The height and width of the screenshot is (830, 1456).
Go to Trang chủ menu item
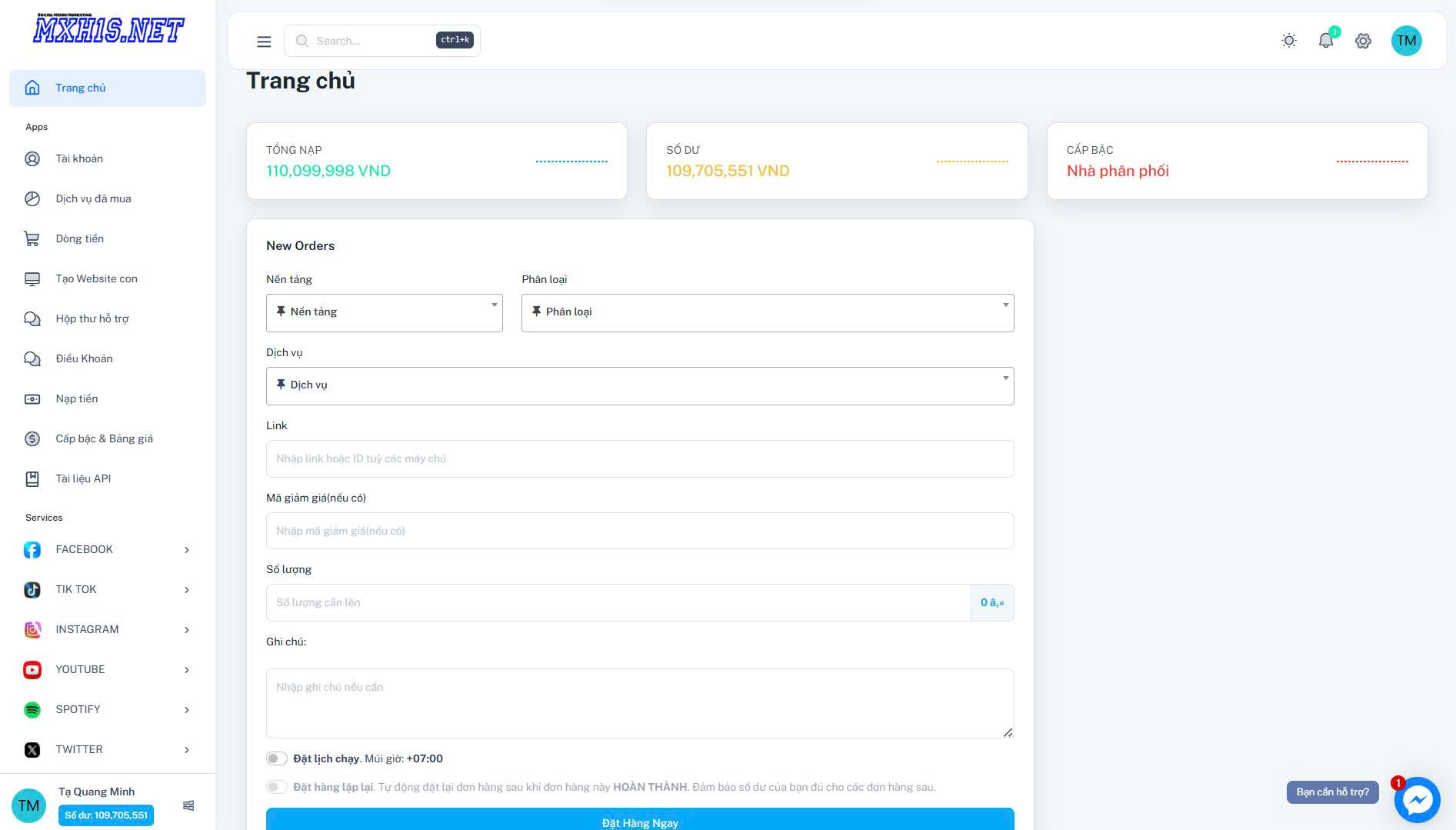[108, 88]
